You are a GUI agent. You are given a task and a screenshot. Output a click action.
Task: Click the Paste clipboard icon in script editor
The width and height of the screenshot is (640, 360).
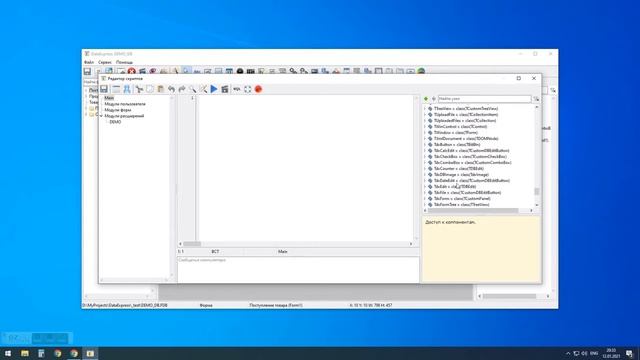160,89
